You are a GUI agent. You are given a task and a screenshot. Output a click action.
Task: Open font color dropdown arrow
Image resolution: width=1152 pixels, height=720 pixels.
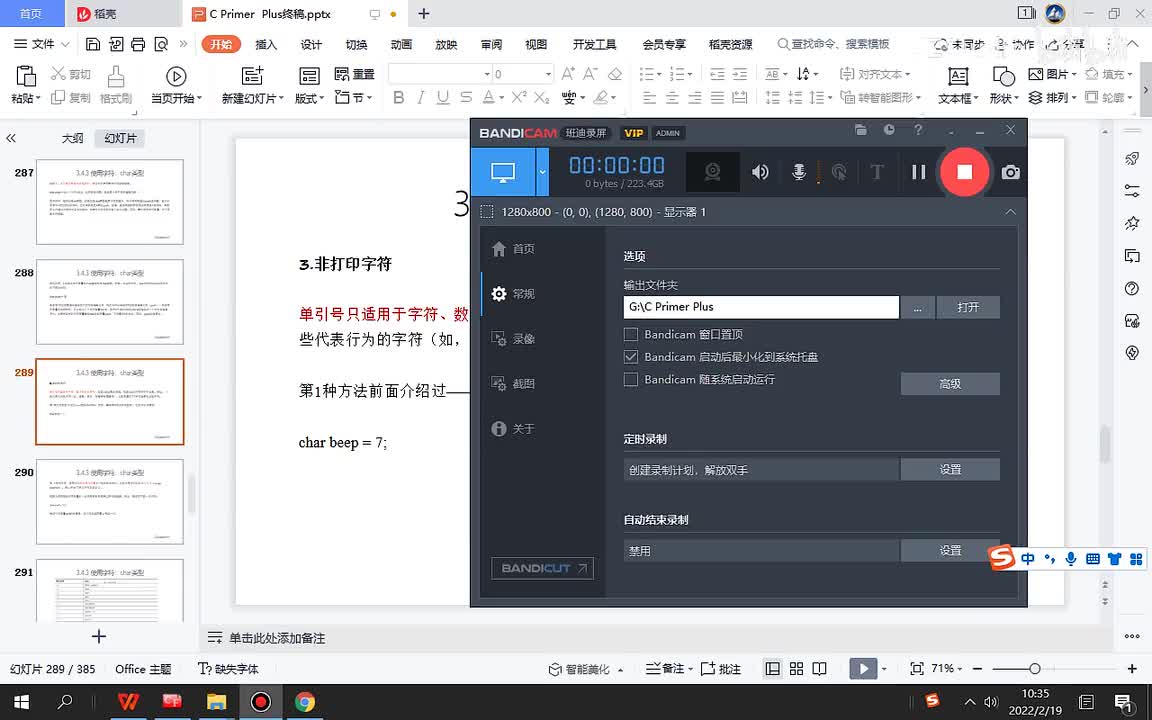click(x=501, y=98)
